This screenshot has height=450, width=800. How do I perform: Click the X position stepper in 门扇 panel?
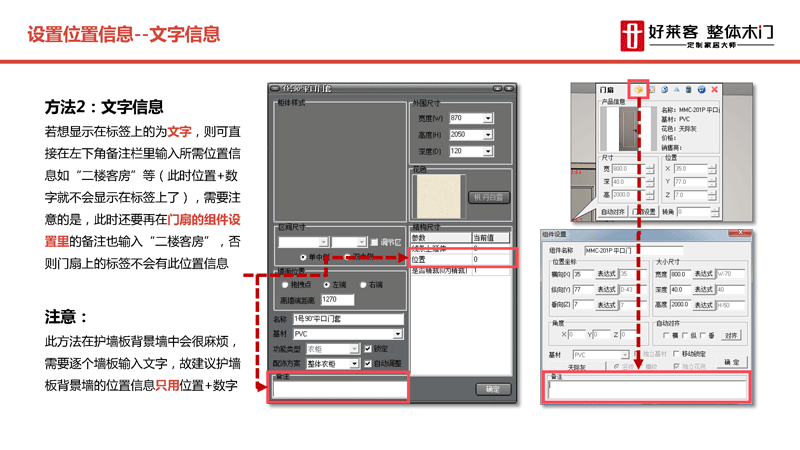click(x=712, y=169)
